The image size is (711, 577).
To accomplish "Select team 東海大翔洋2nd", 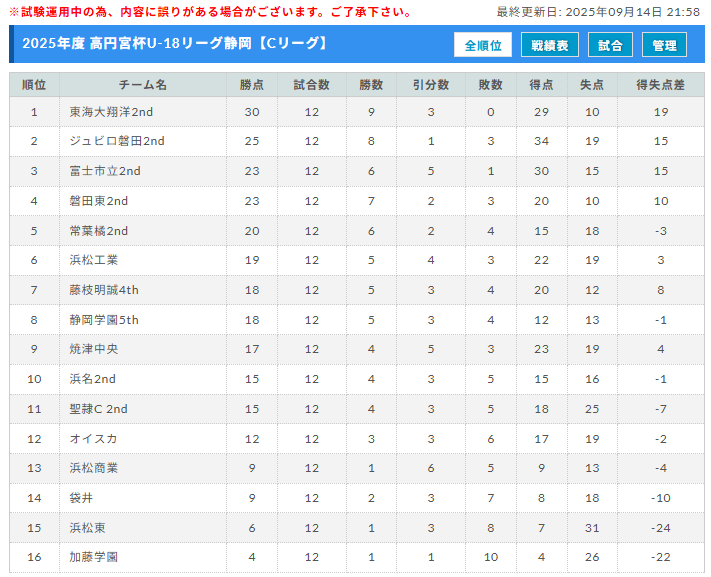I will [111, 112].
